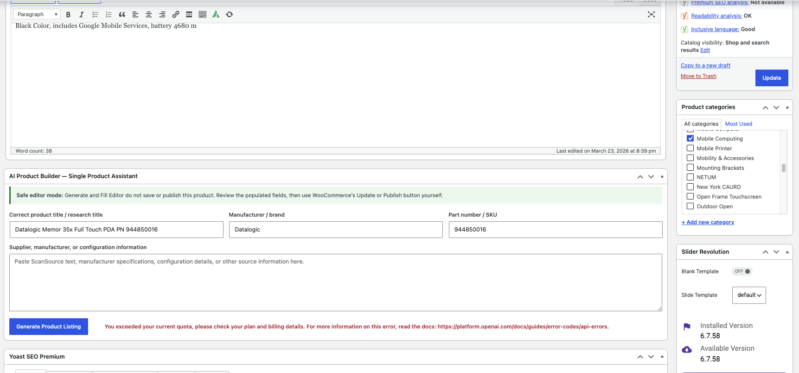Check the Open Frame Touchscreen category
The height and width of the screenshot is (373, 799).
690,197
